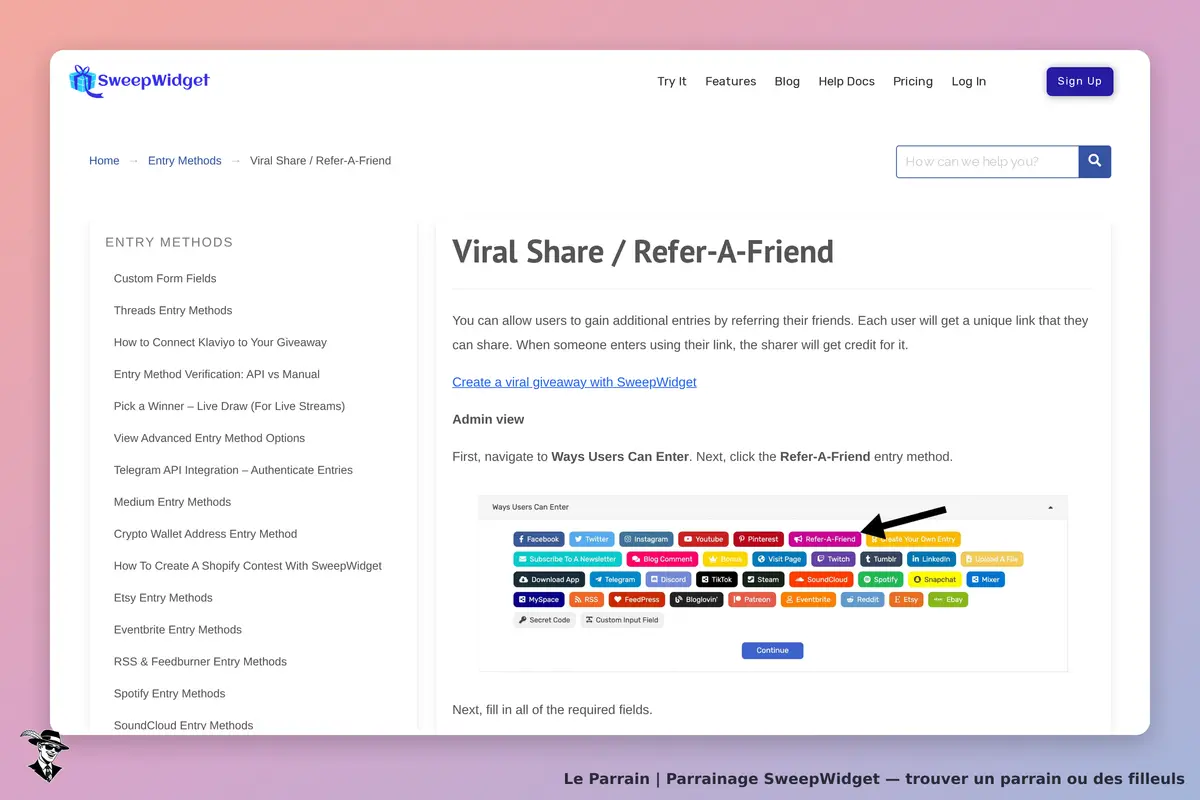1200x800 pixels.
Task: Select the Download App entry badge
Action: coord(549,579)
